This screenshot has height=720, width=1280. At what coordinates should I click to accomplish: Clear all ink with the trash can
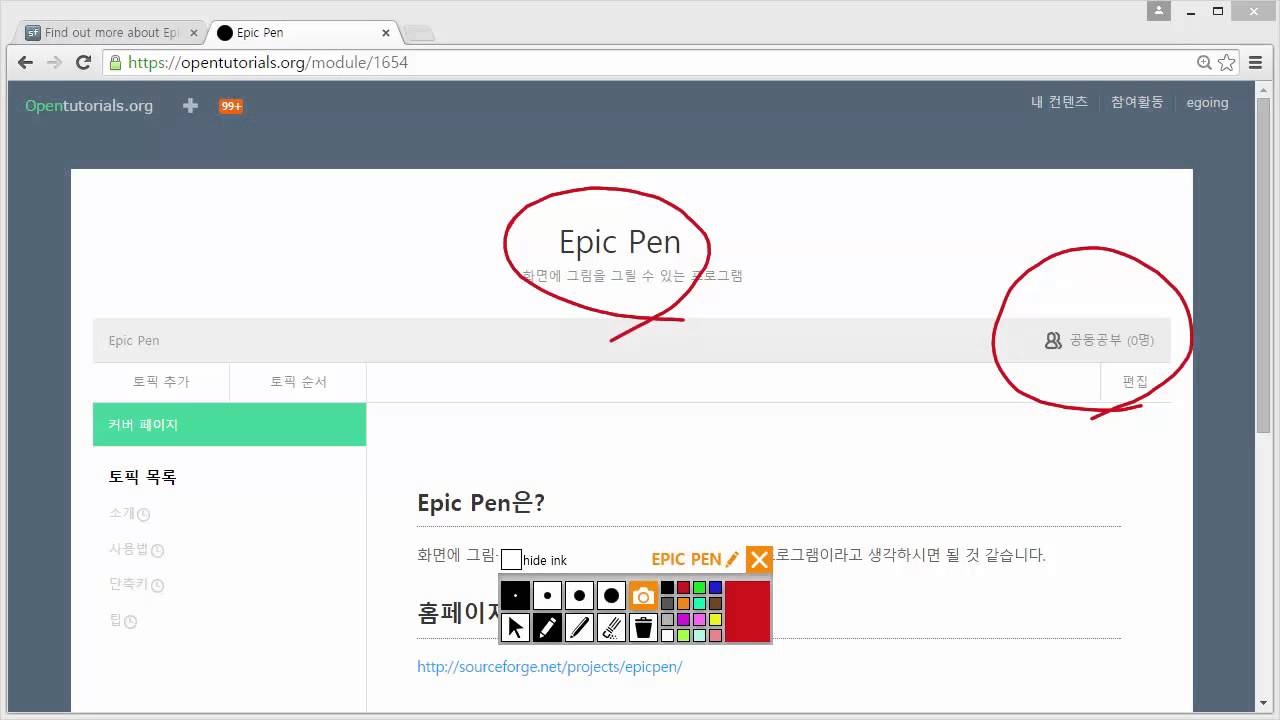[x=643, y=627]
